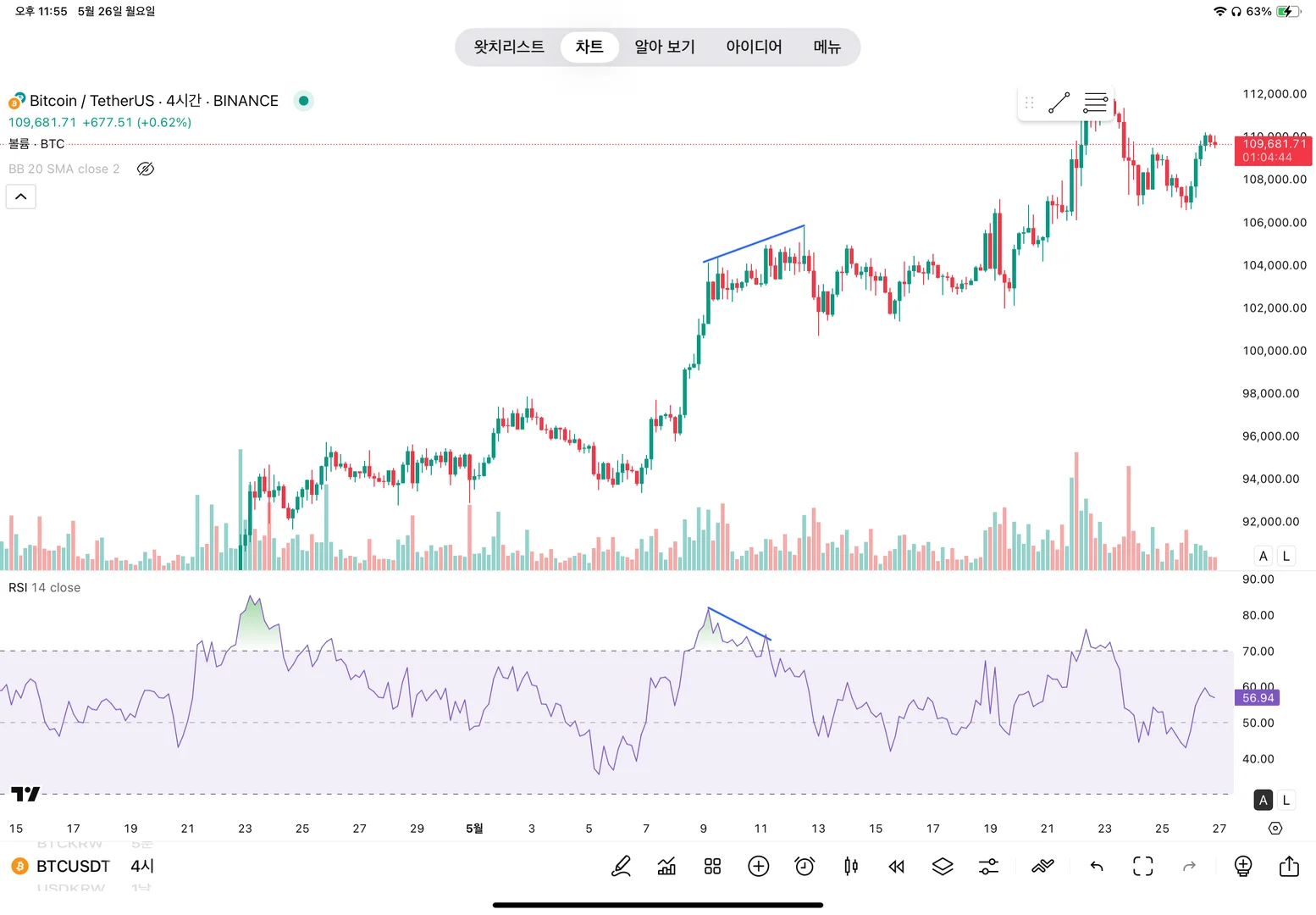
Task: Tap the 볼륨 · BTC volume legend
Action: pyautogui.click(x=36, y=144)
